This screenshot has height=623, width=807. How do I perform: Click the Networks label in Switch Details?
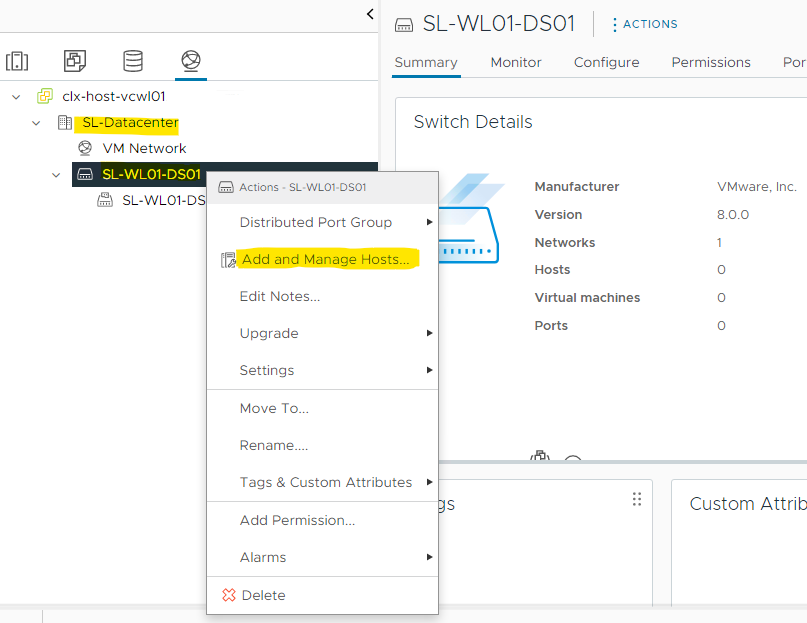(565, 243)
